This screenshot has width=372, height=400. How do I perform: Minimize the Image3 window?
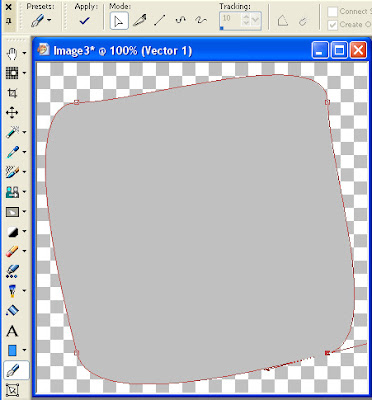click(320, 50)
